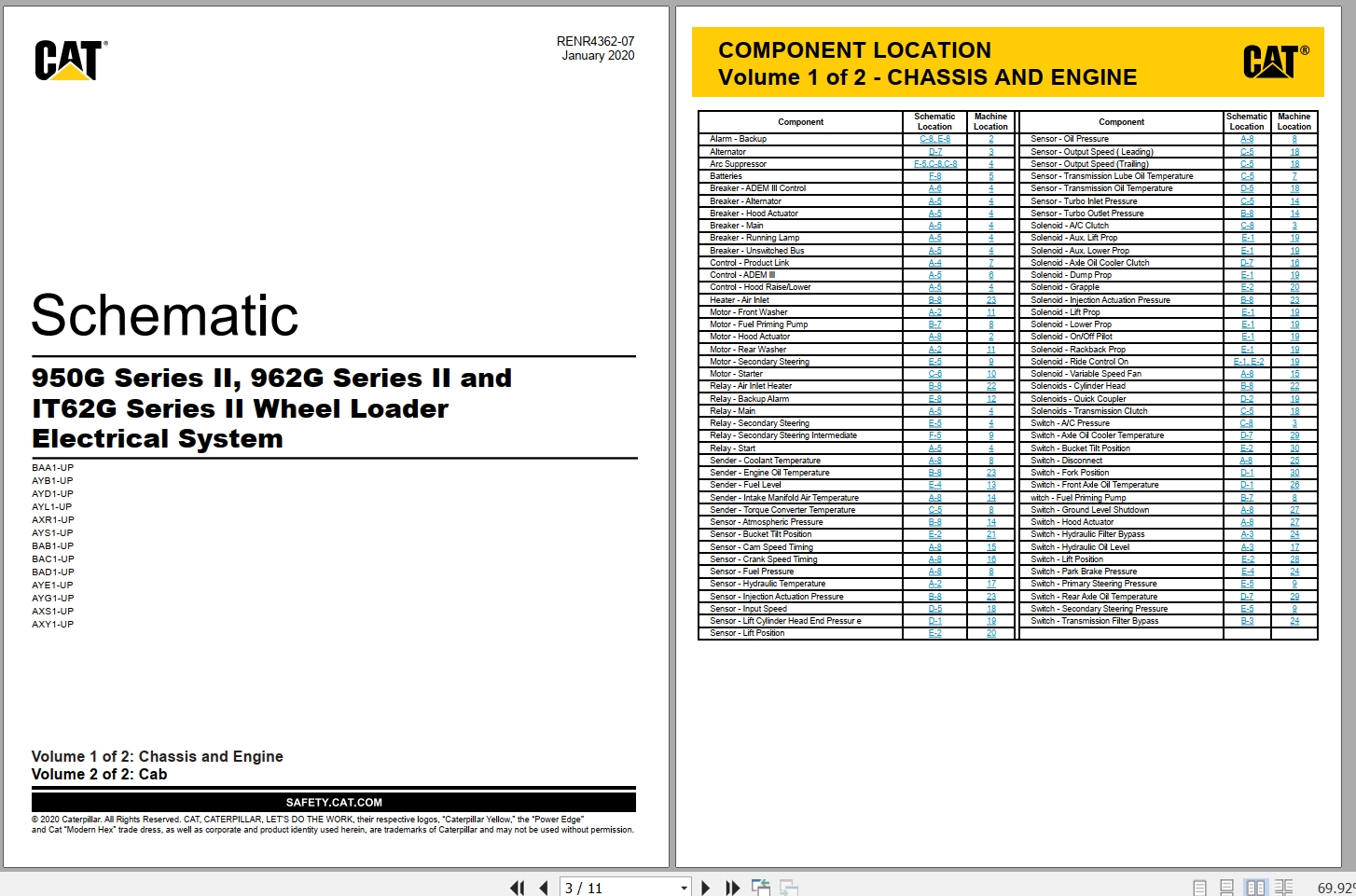
Task: Open schematic B-3 for Switch - Transmission Filter Bypass
Action: [1247, 621]
